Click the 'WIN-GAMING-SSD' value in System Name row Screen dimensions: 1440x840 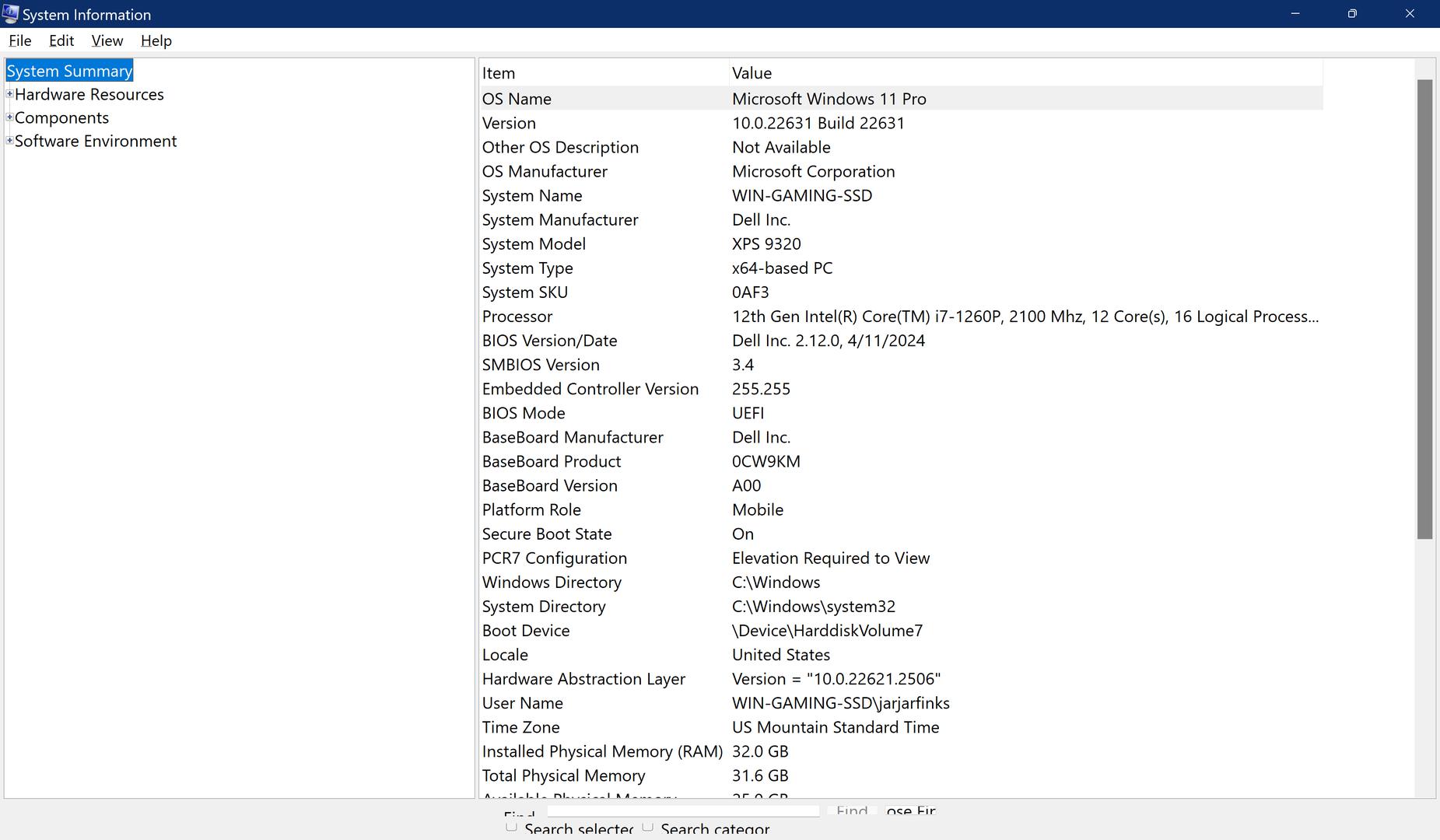tap(802, 195)
